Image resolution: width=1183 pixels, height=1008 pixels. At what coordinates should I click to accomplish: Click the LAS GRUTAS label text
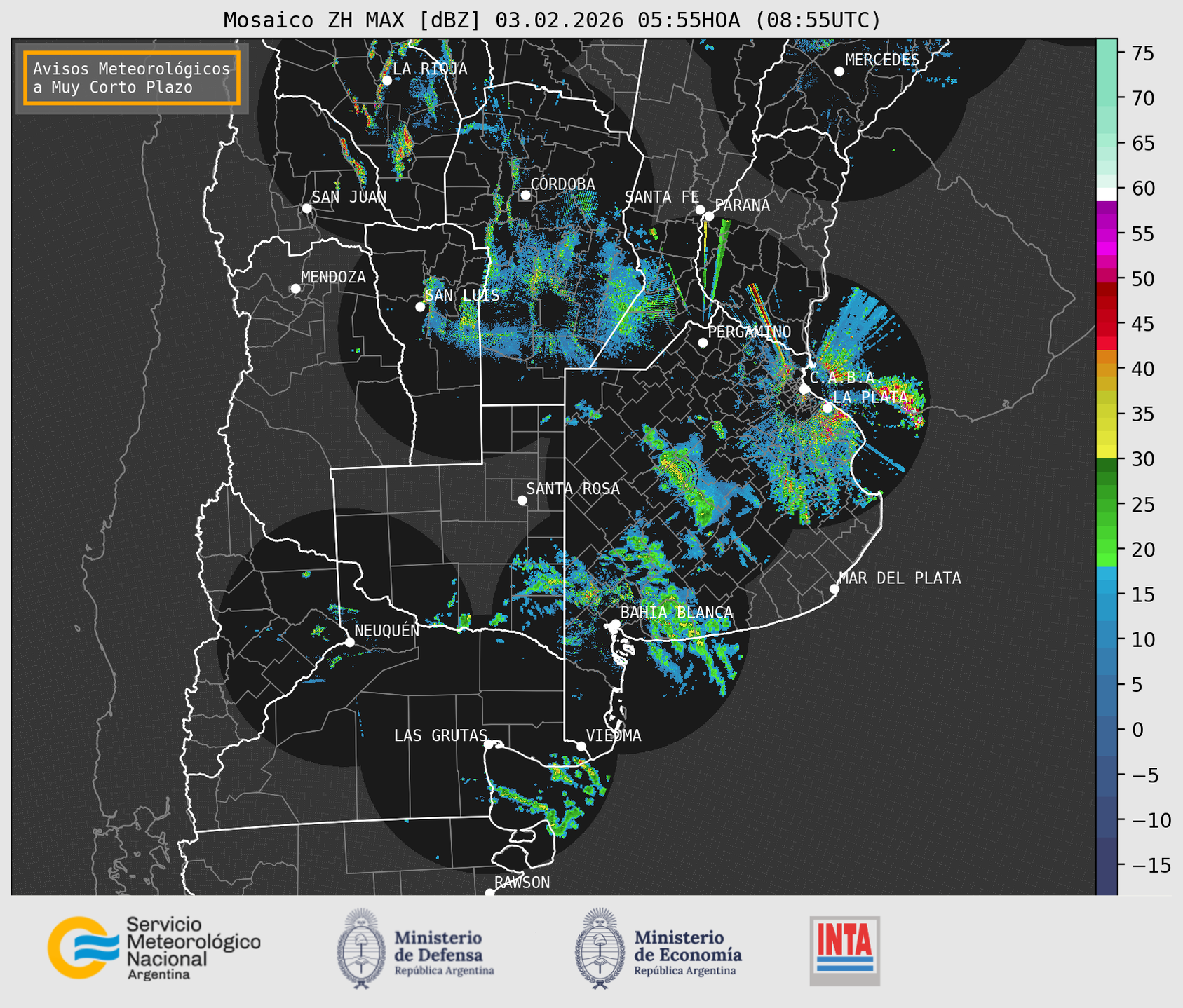point(440,736)
